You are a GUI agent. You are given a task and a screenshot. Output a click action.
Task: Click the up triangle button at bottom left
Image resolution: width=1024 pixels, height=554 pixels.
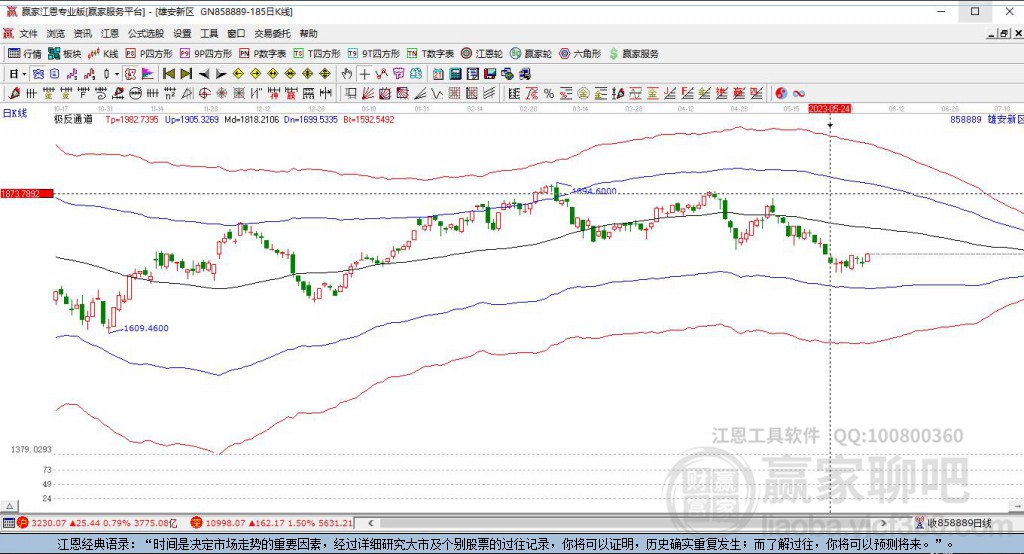(x=9, y=506)
